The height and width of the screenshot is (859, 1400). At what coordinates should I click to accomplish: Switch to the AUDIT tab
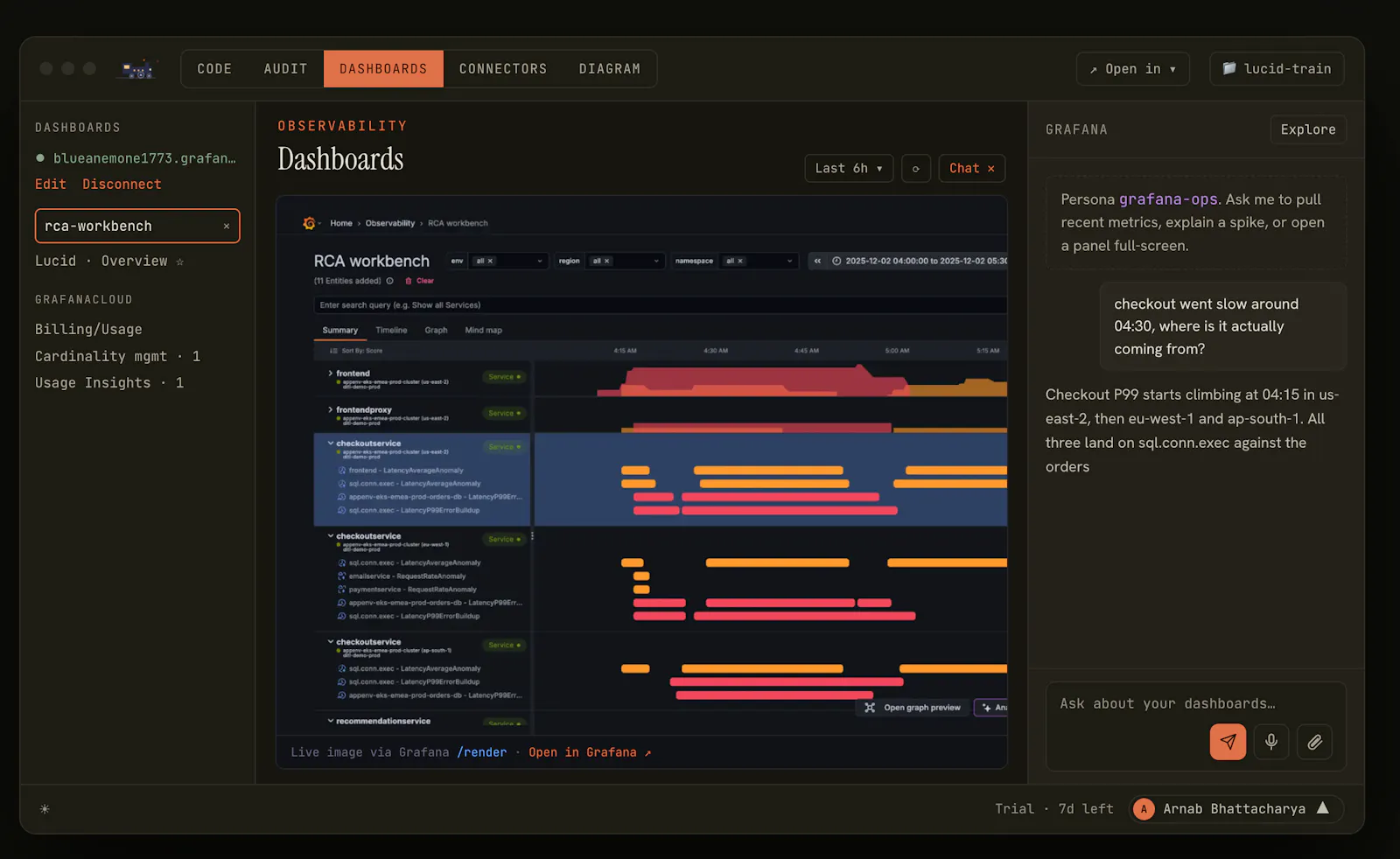[x=286, y=69]
